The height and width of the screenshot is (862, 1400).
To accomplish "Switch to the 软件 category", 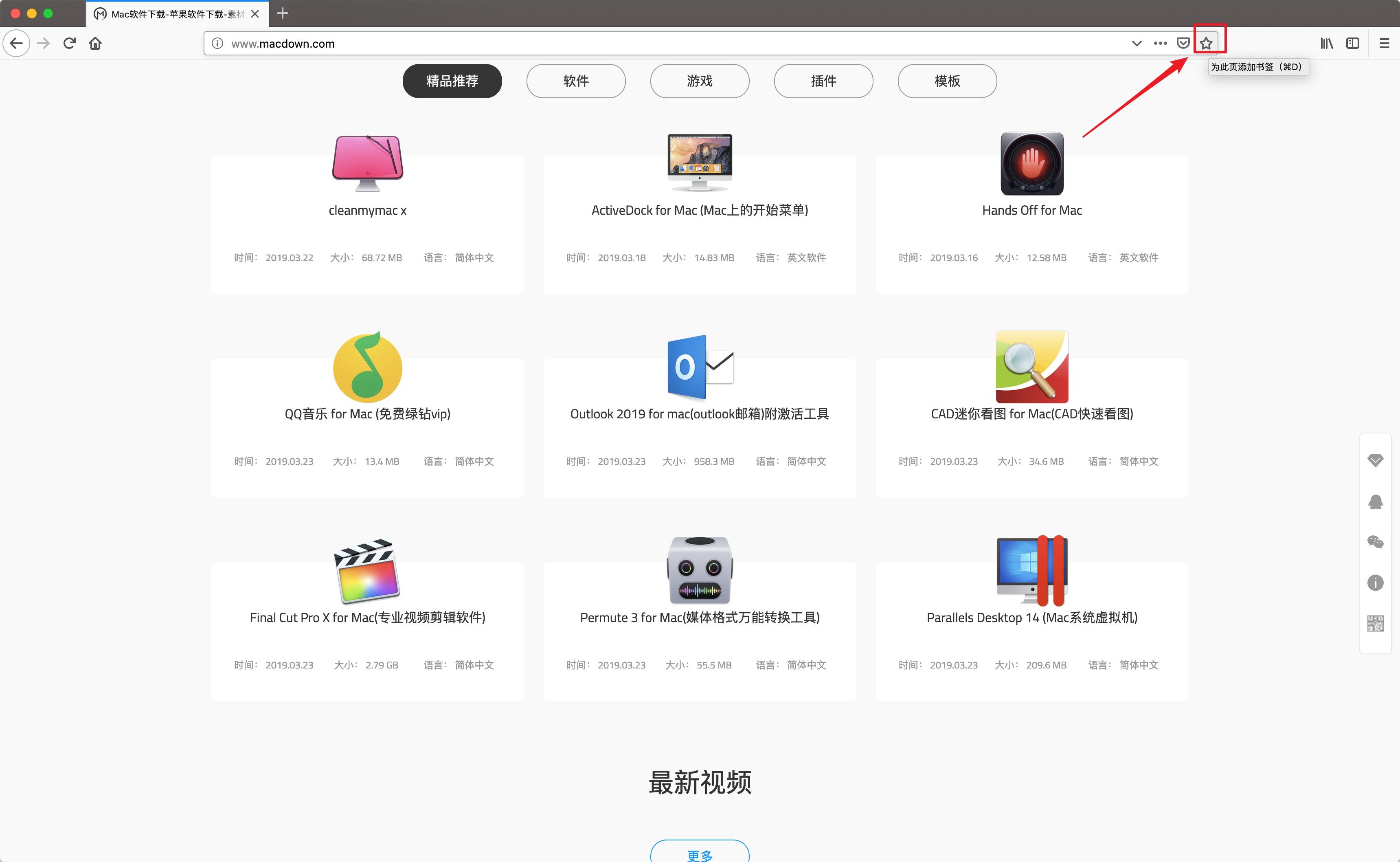I will pos(575,81).
